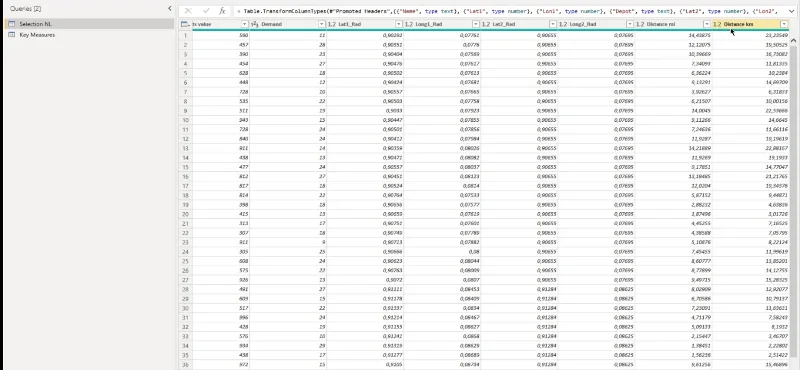
Task: Cancel the formula edit with the X icon
Action: 188,10
